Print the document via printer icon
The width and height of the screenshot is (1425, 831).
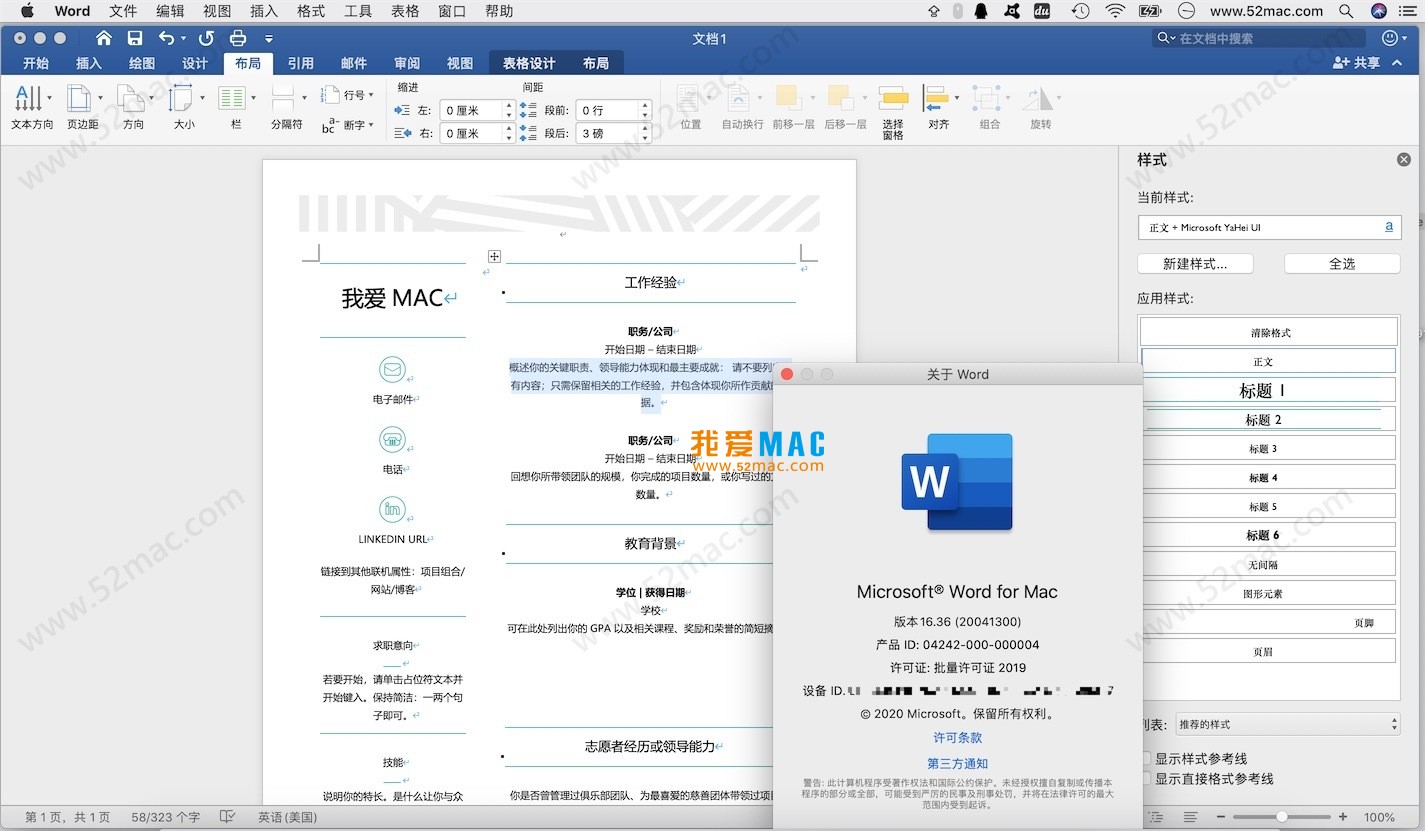click(238, 38)
